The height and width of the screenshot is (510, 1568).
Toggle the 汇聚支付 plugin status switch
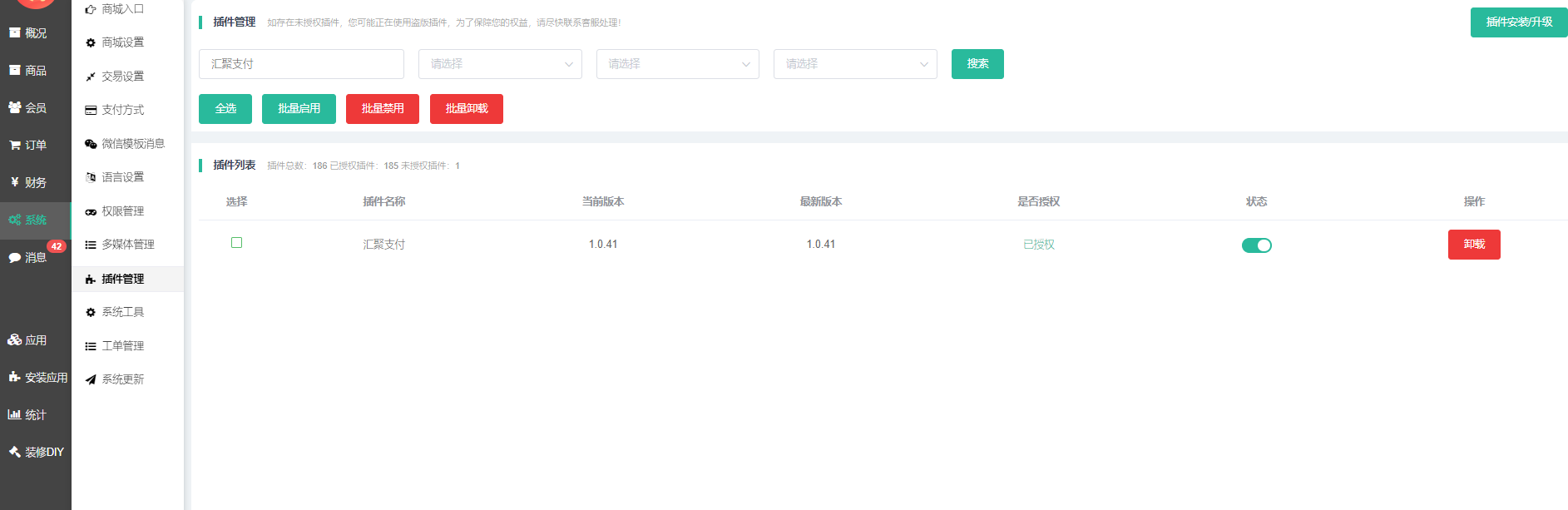[x=1256, y=245]
